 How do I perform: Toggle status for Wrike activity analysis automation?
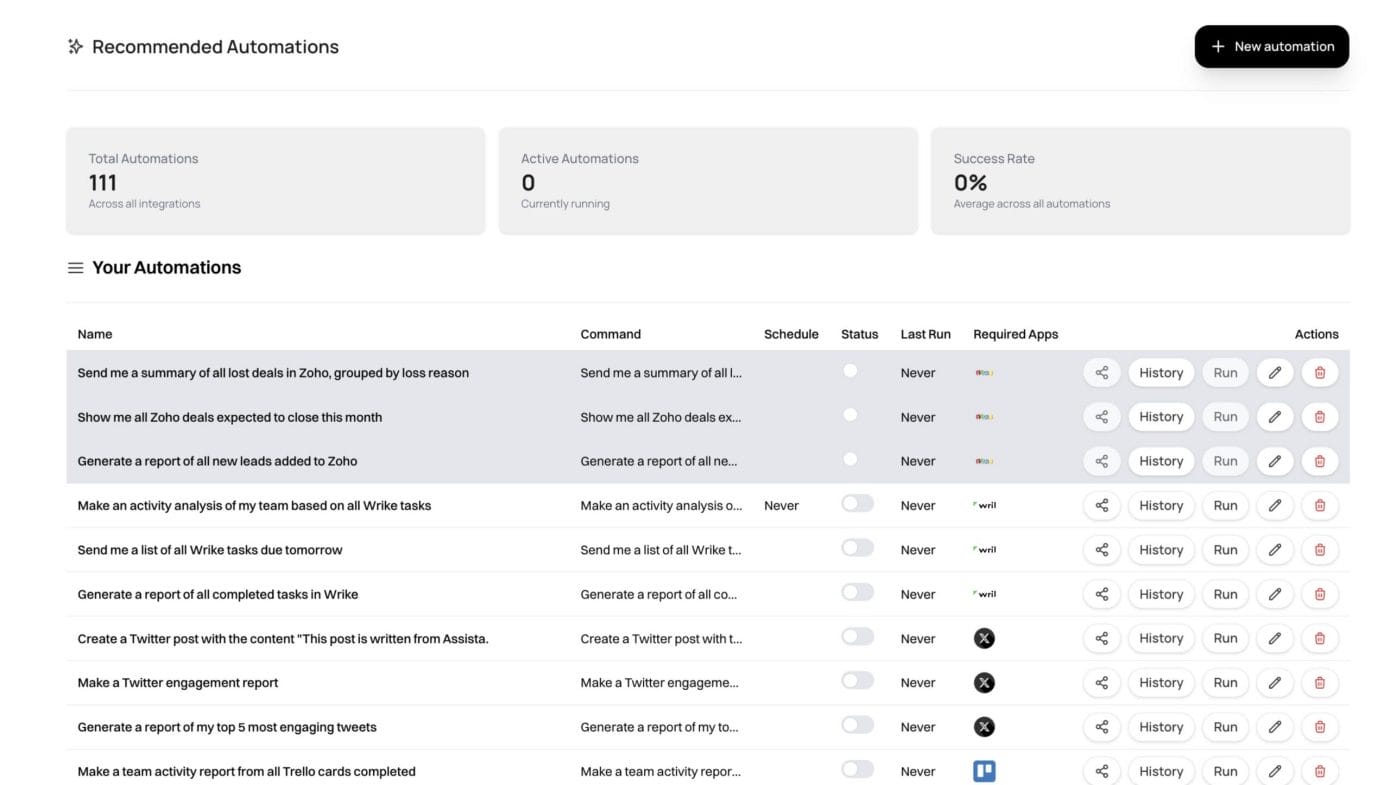(x=857, y=504)
